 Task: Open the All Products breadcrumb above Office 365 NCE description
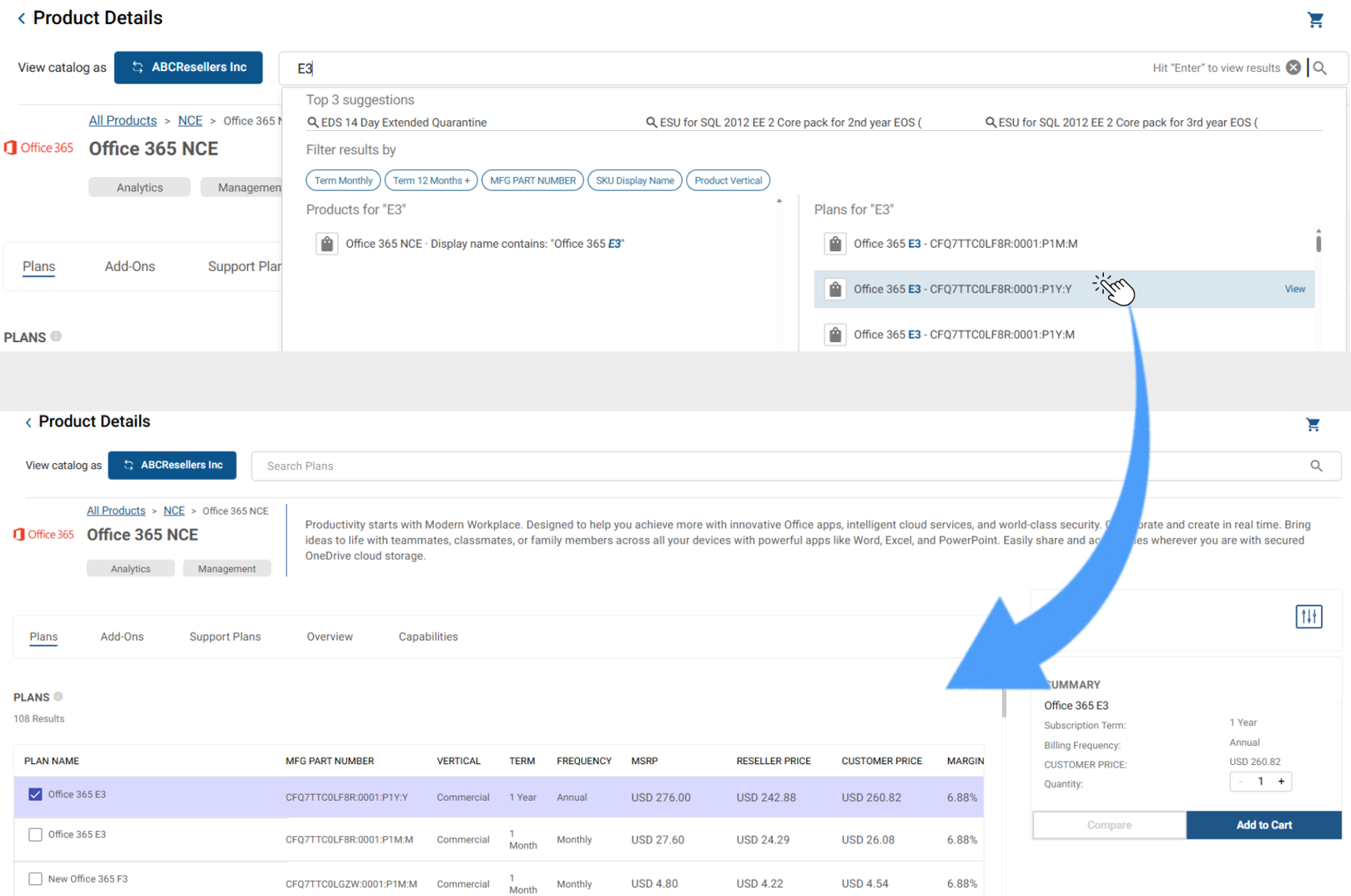pos(116,511)
